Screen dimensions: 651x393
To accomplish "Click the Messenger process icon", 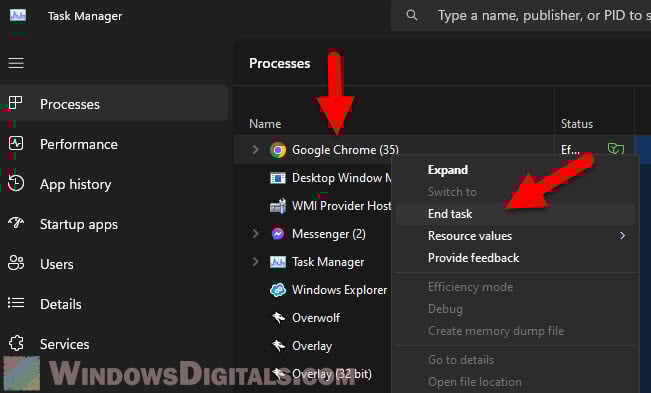I will click(278, 234).
